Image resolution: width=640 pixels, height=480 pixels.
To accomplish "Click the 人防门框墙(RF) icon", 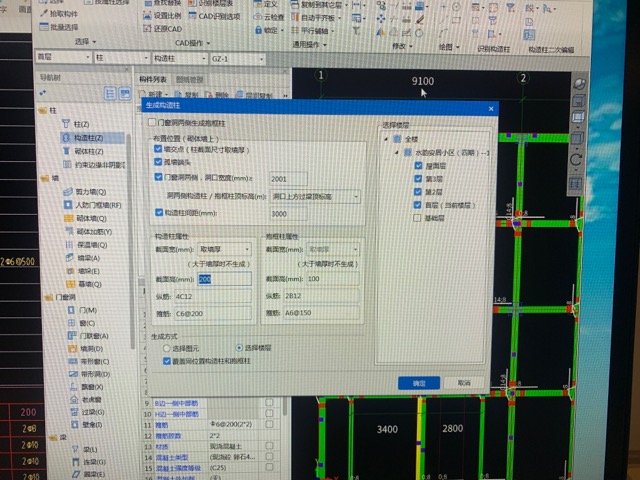I will [x=68, y=205].
